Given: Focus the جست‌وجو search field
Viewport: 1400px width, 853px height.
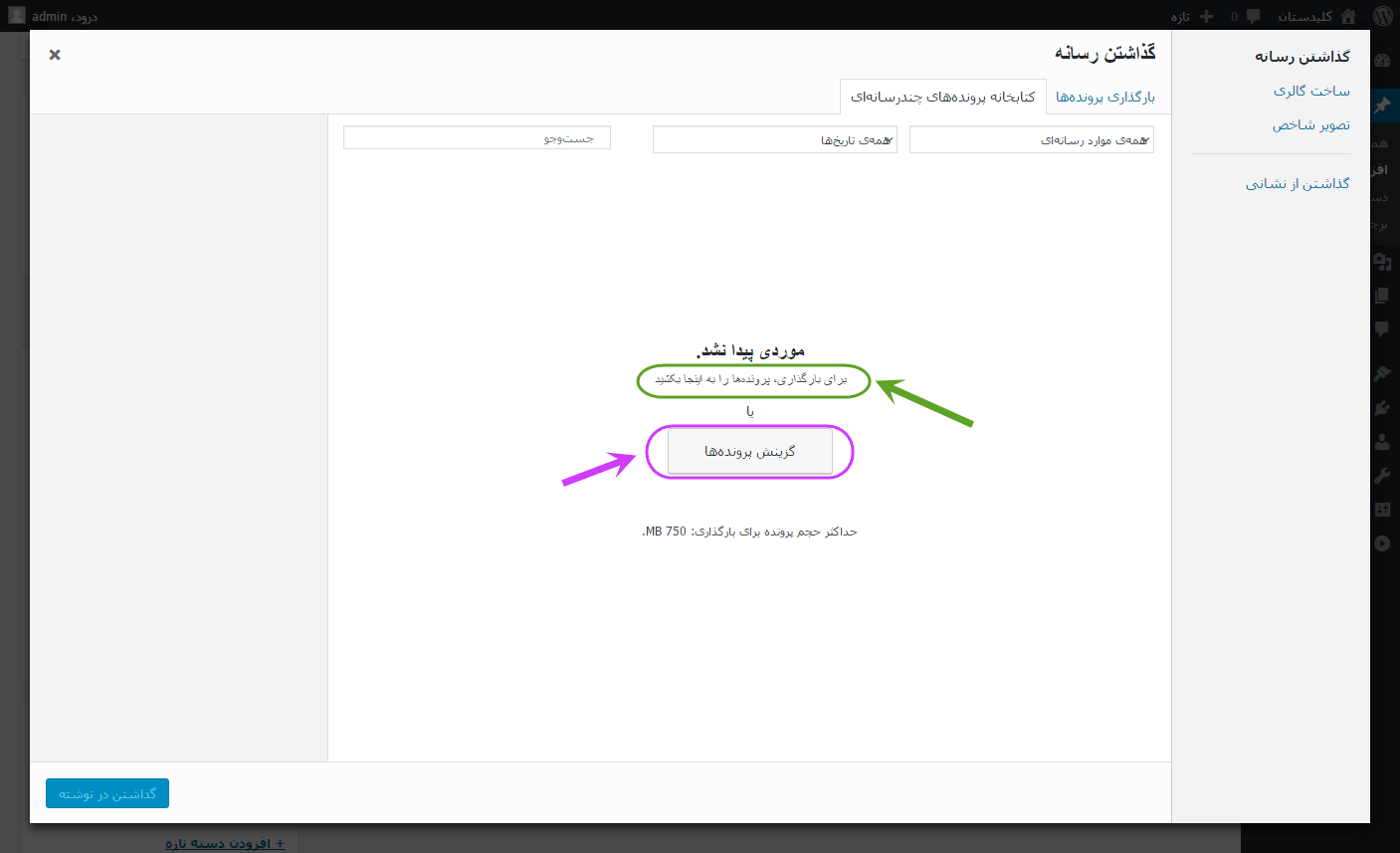Looking at the screenshot, I should (x=477, y=137).
